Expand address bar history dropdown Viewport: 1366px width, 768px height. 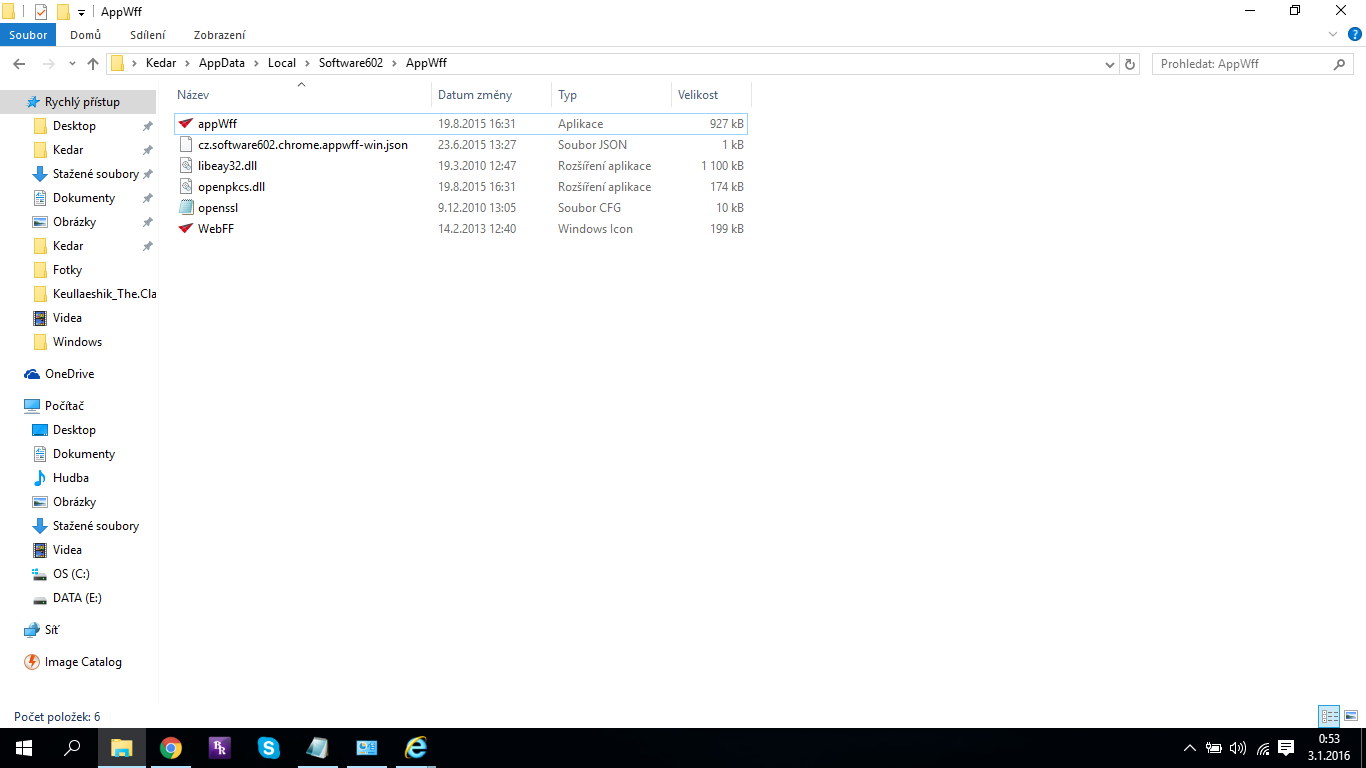pos(1110,64)
